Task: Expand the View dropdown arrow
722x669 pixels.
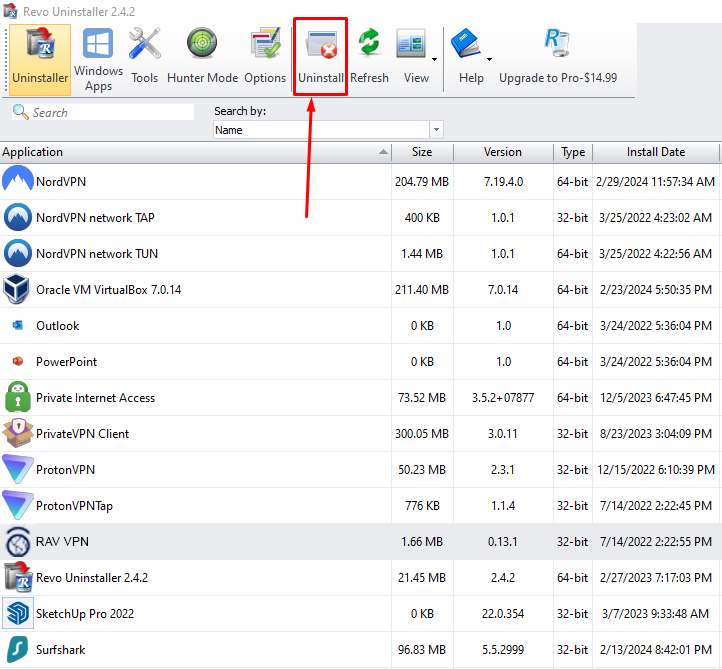Action: point(434,59)
